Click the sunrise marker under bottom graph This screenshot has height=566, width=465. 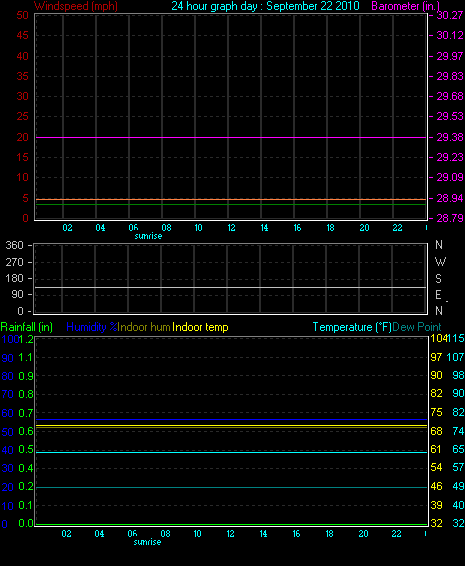147,542
